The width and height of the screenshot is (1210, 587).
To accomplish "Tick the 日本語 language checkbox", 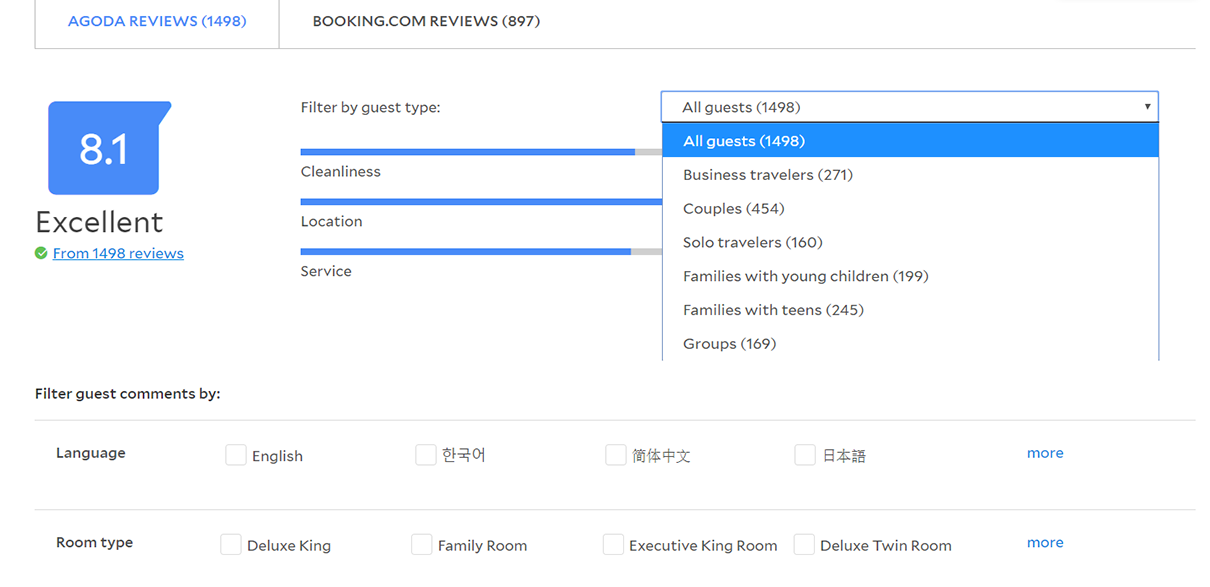I will tap(805, 454).
